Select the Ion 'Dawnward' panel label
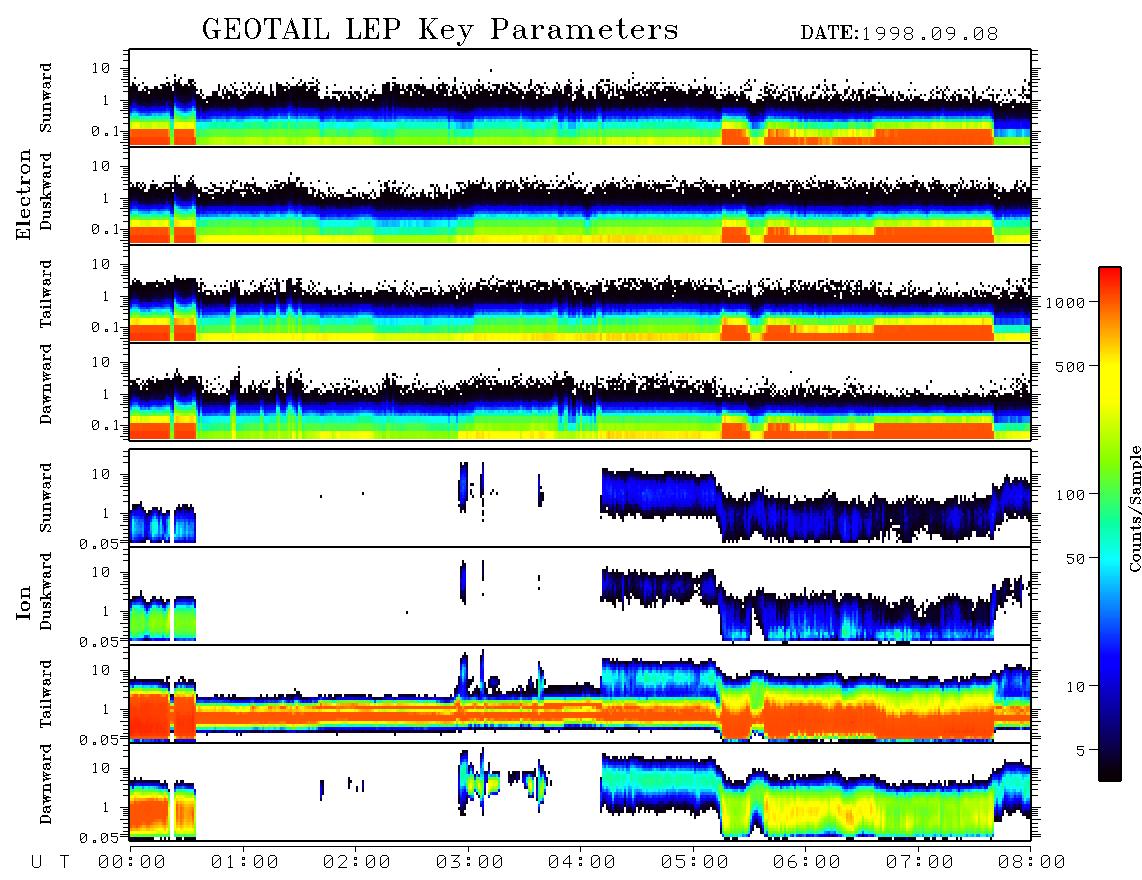Viewport: 1142px width, 880px height. (46, 784)
